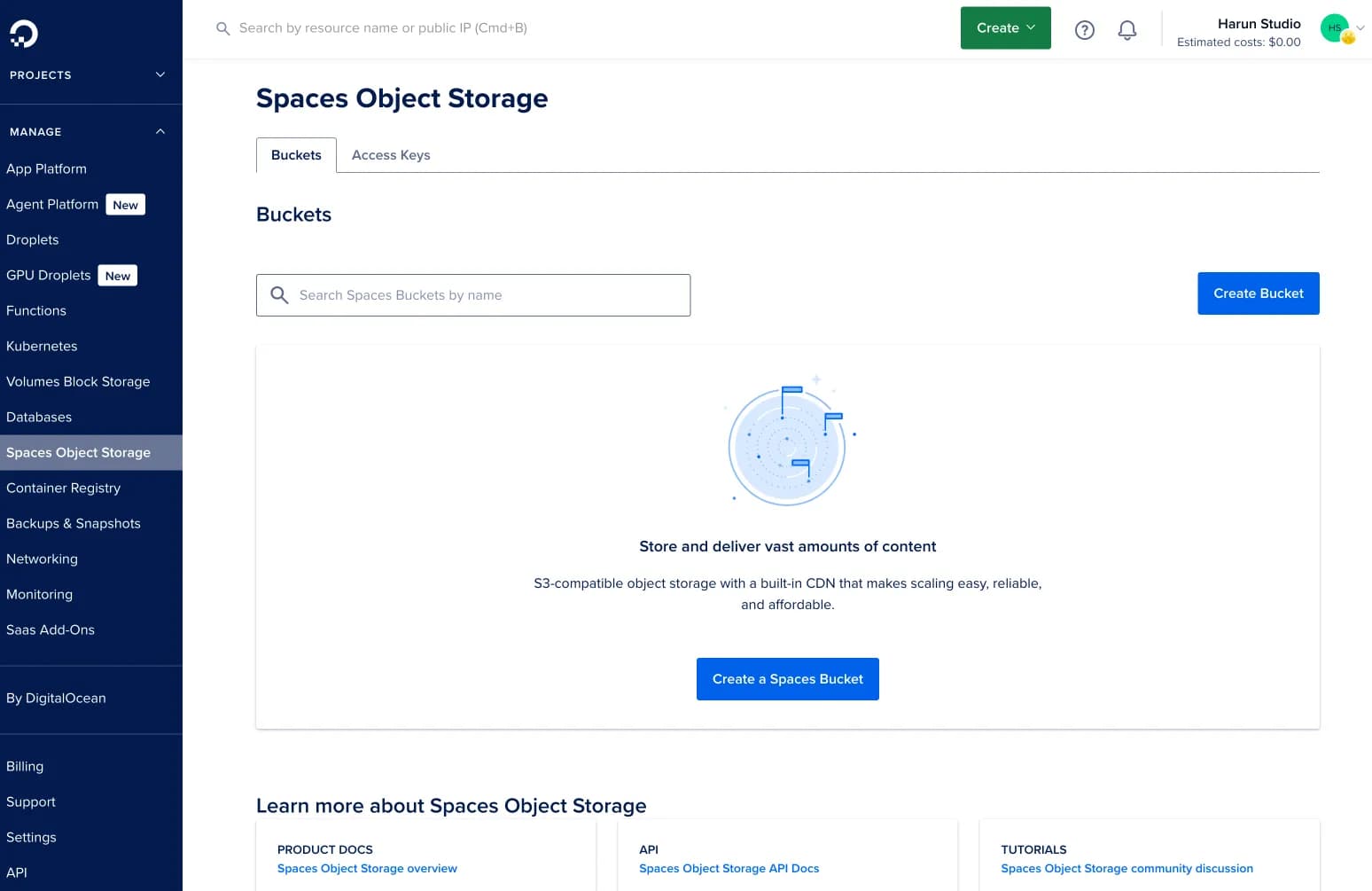Viewport: 1372px width, 891px height.
Task: Open the green Create dropdown
Action: pyautogui.click(x=1005, y=28)
